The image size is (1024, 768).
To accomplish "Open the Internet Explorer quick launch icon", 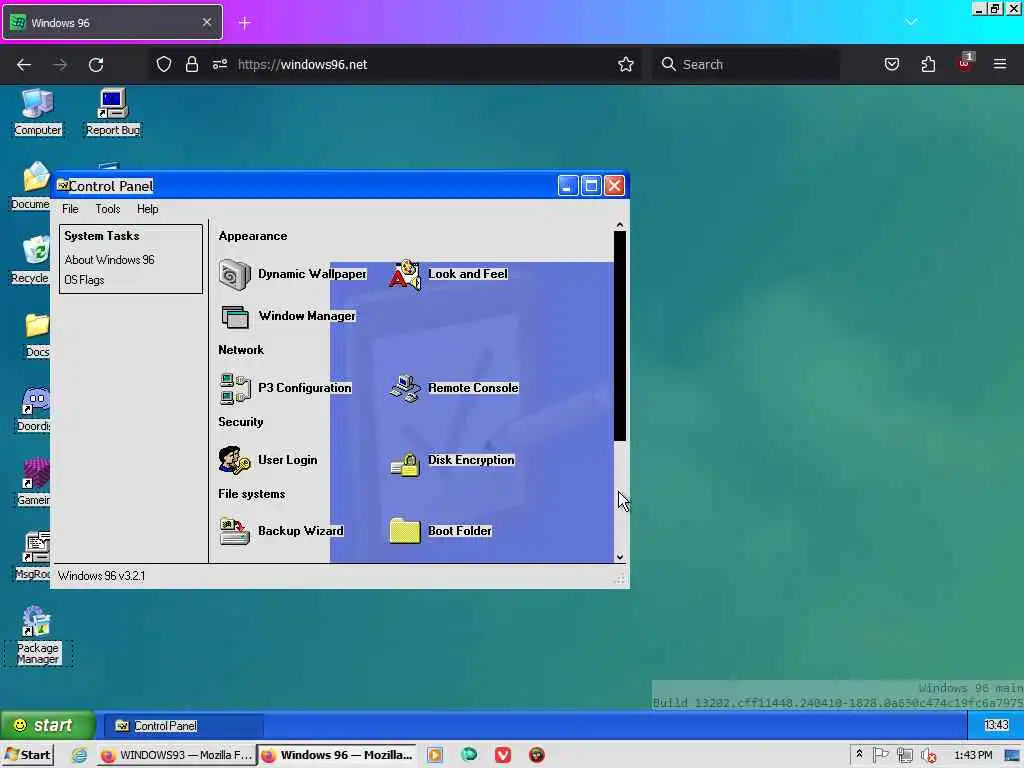I will (x=79, y=755).
